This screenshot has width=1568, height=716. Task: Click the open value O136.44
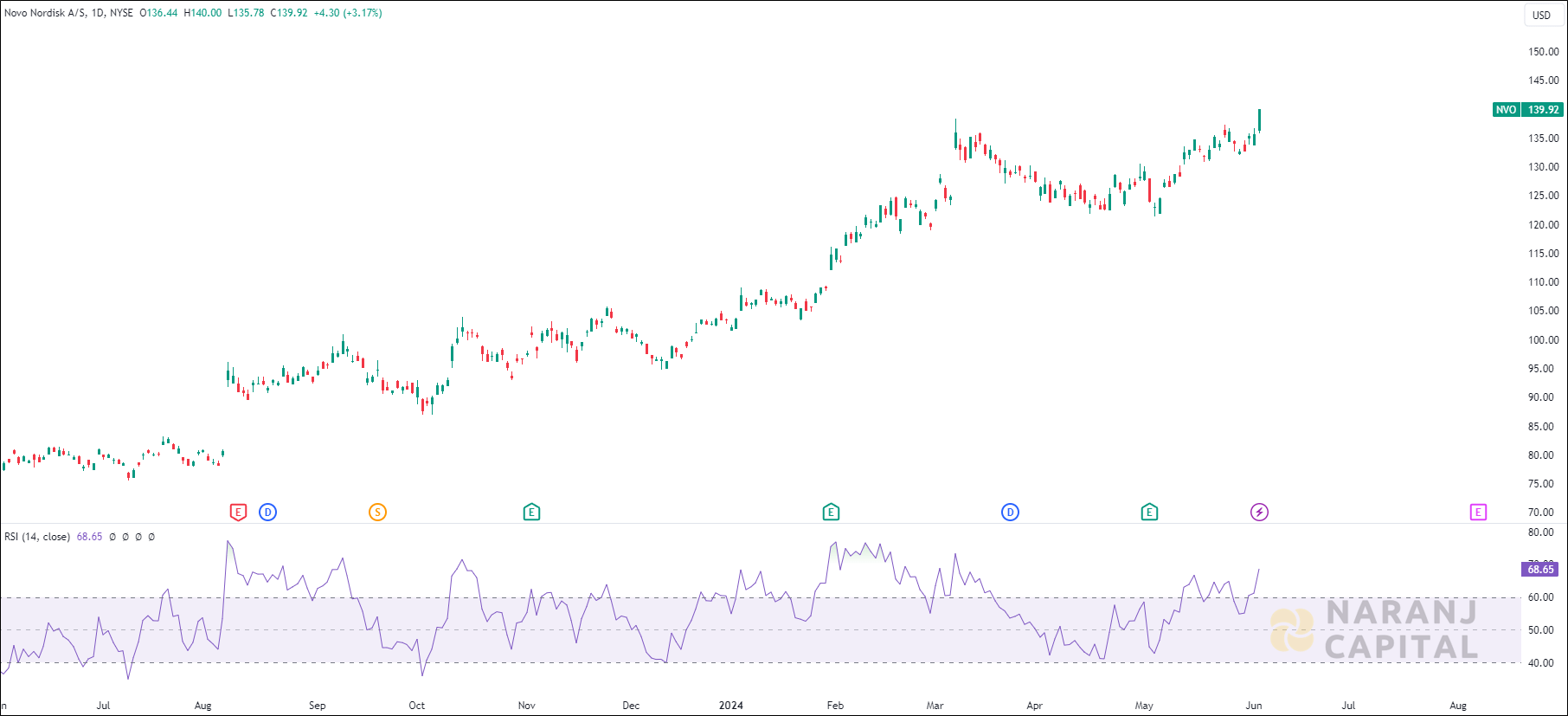point(158,13)
